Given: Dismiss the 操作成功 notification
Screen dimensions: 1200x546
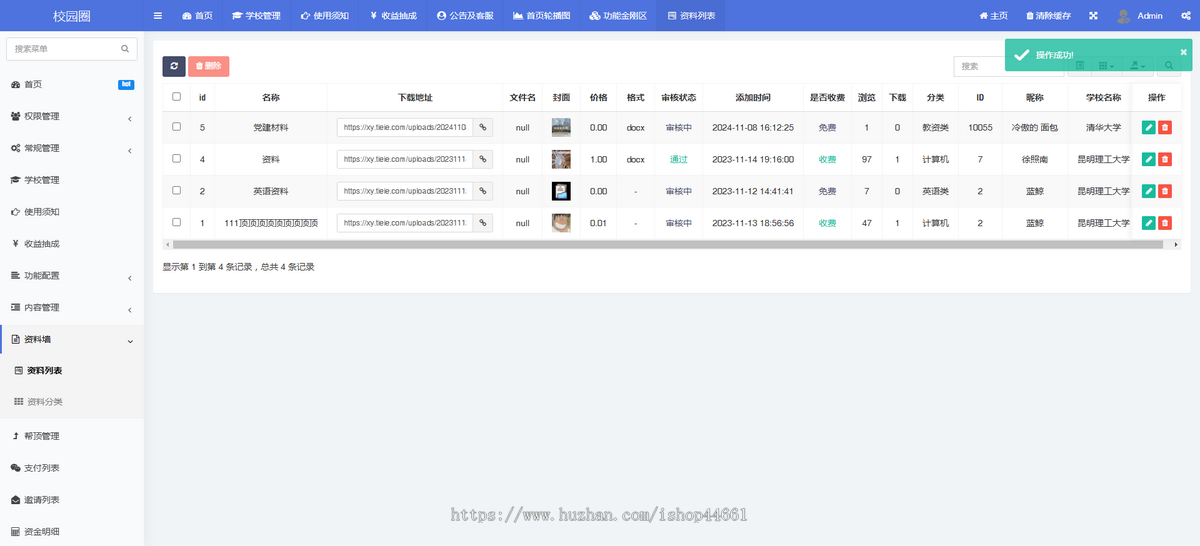Looking at the screenshot, I should (1183, 52).
